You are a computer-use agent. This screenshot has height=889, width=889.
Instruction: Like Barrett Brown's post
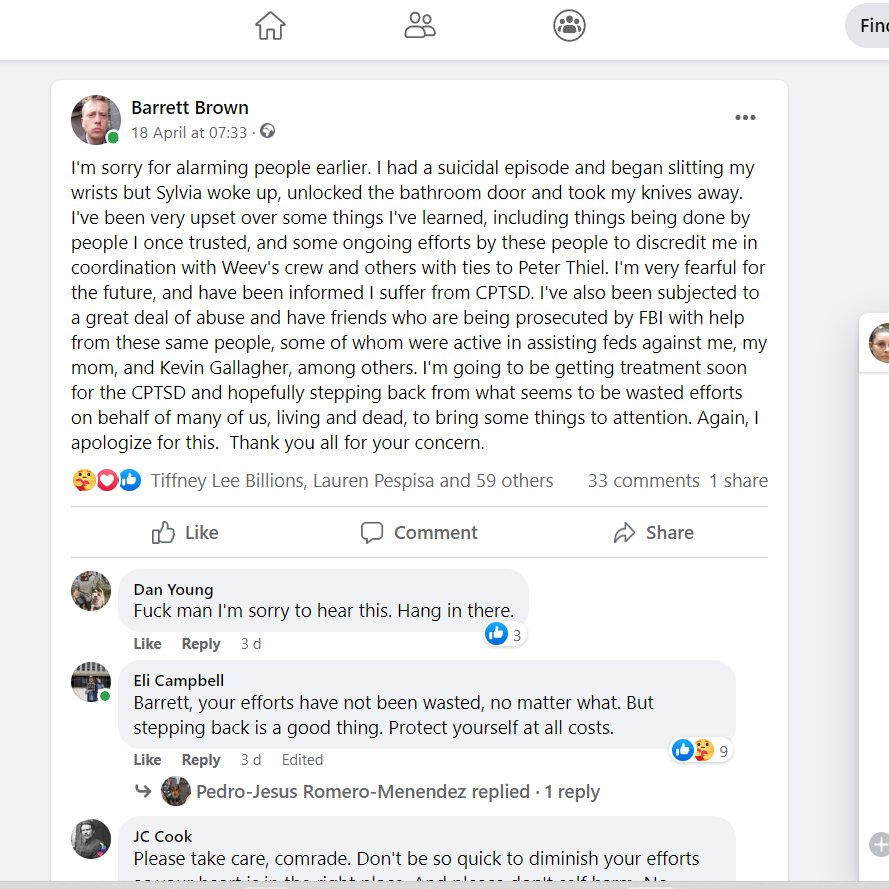(185, 533)
